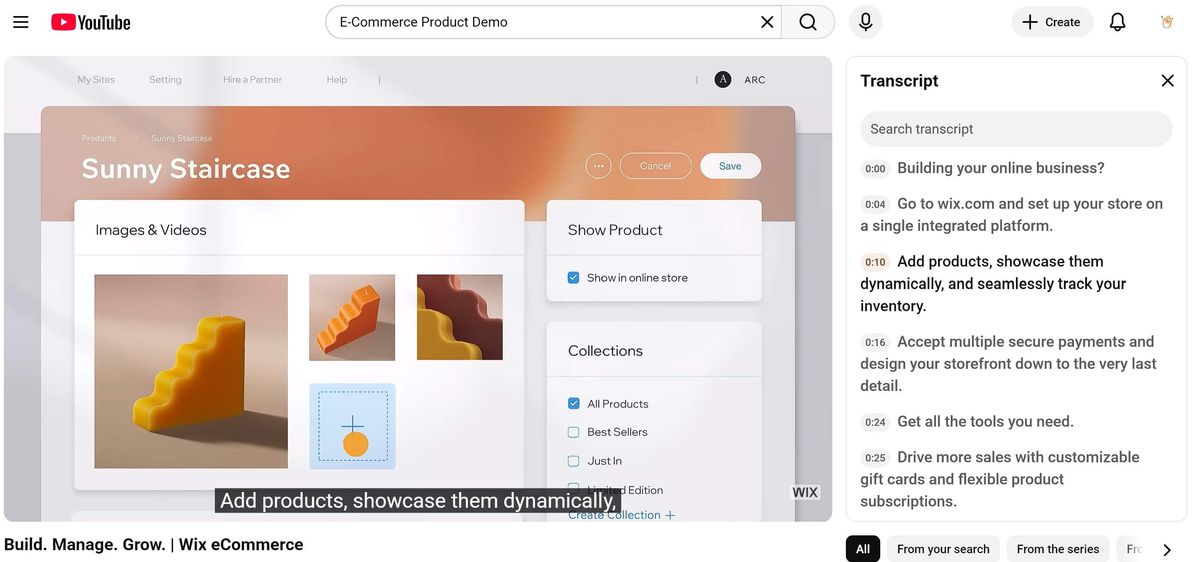Click the 'Sunny Staircase' product title
The image size is (1200, 562).
coord(186,168)
